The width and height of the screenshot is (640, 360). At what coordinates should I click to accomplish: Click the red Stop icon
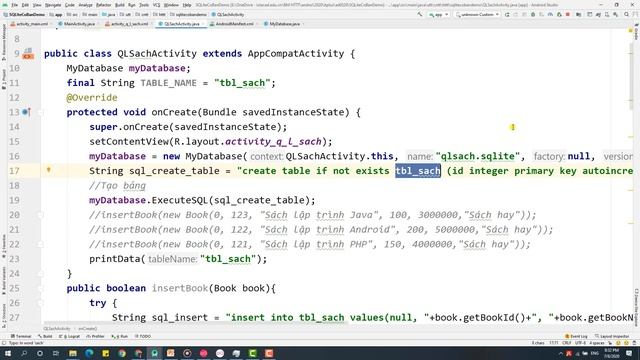[x=568, y=14]
